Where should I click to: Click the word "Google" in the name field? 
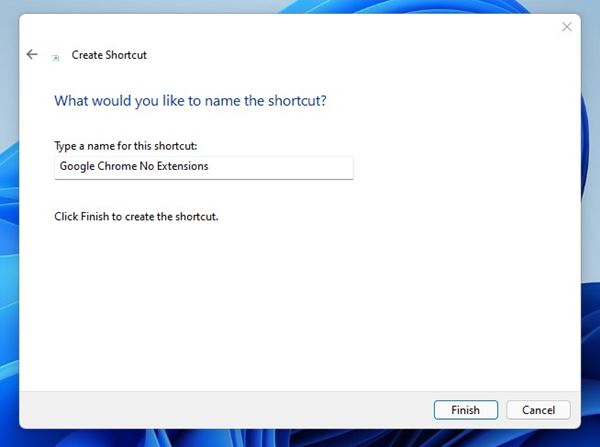[x=78, y=167]
